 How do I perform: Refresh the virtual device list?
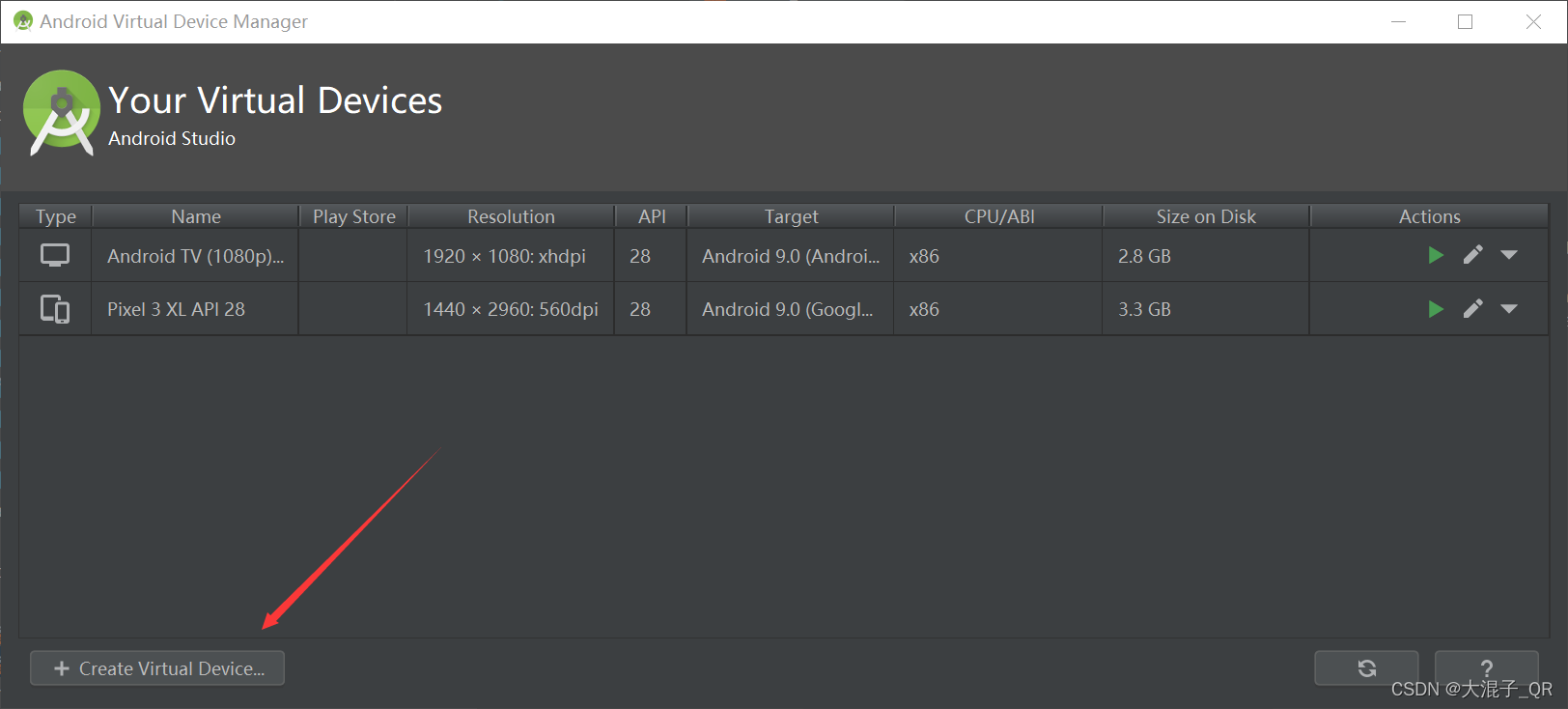[x=1366, y=668]
